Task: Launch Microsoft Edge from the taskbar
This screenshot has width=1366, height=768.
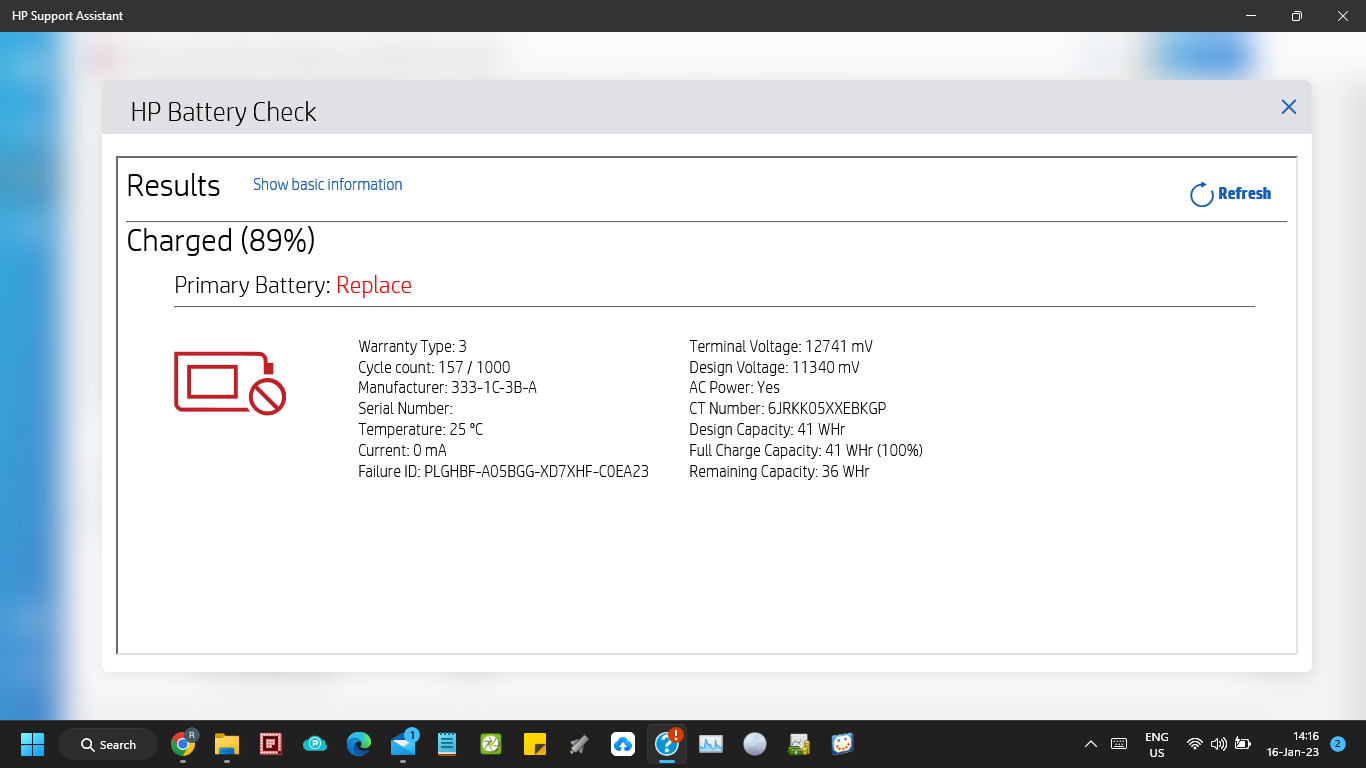Action: pyautogui.click(x=358, y=744)
